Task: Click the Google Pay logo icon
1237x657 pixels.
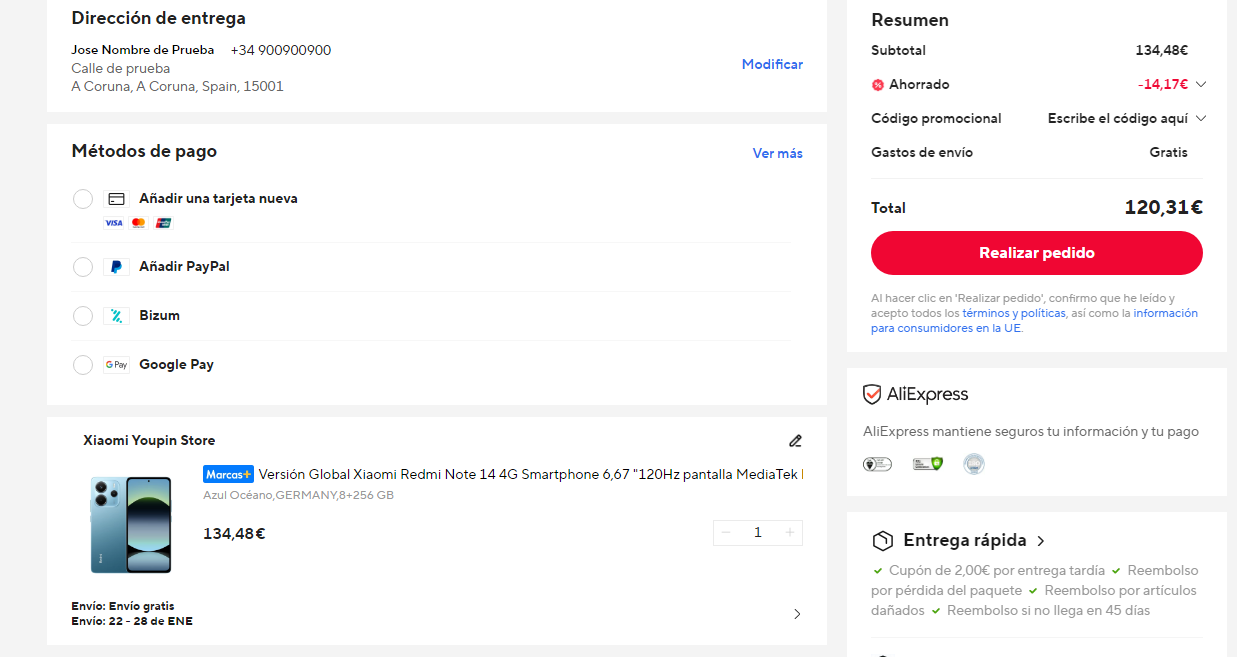Action: pyautogui.click(x=116, y=365)
